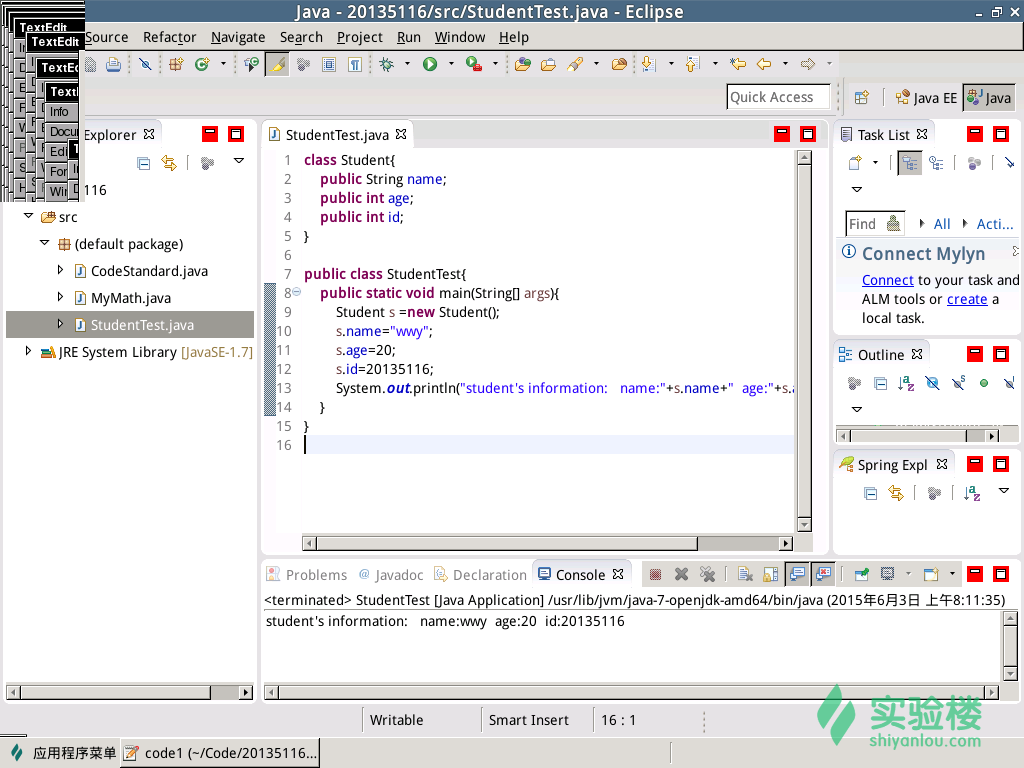Viewport: 1024px width, 768px height.
Task: Click Pin Console icon
Action: click(861, 574)
